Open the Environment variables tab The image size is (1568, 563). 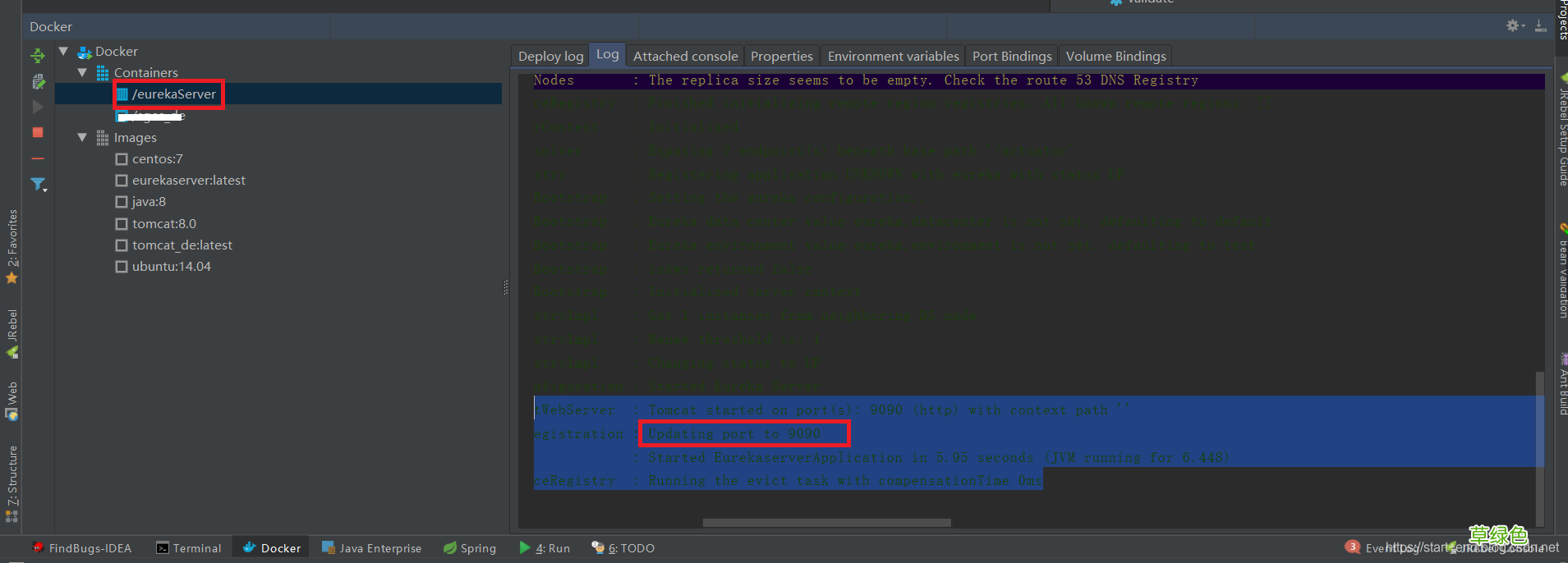click(x=893, y=56)
